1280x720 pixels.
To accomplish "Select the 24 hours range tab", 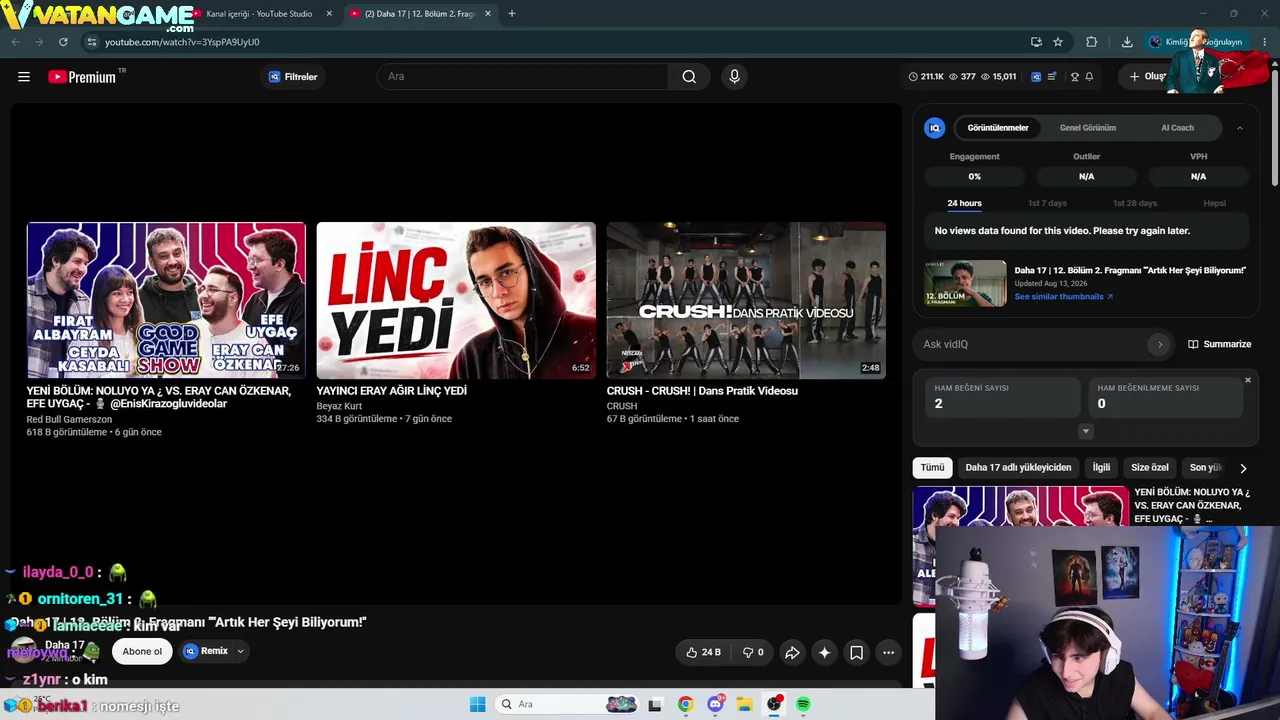I will 964,203.
